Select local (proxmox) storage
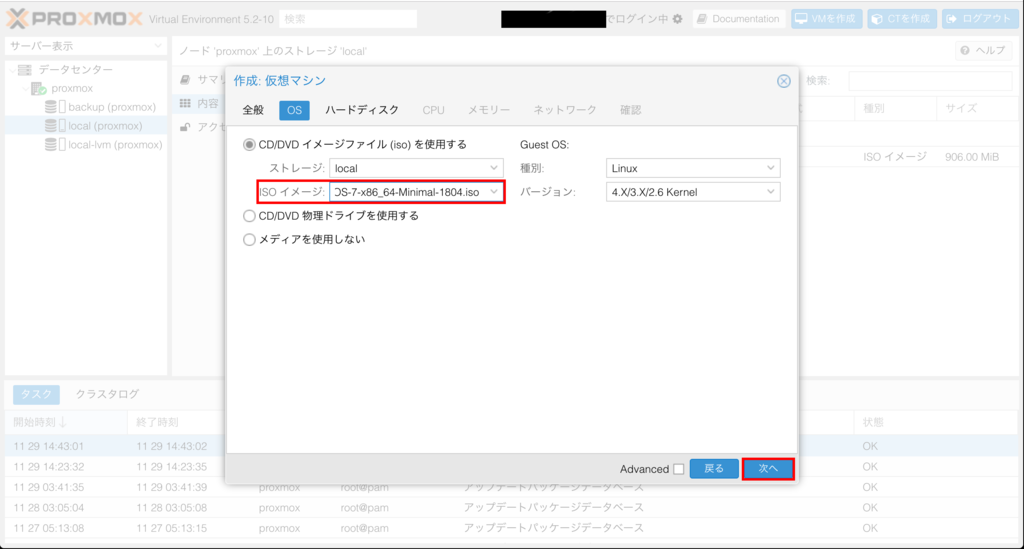This screenshot has height=549, width=1024. (x=104, y=126)
